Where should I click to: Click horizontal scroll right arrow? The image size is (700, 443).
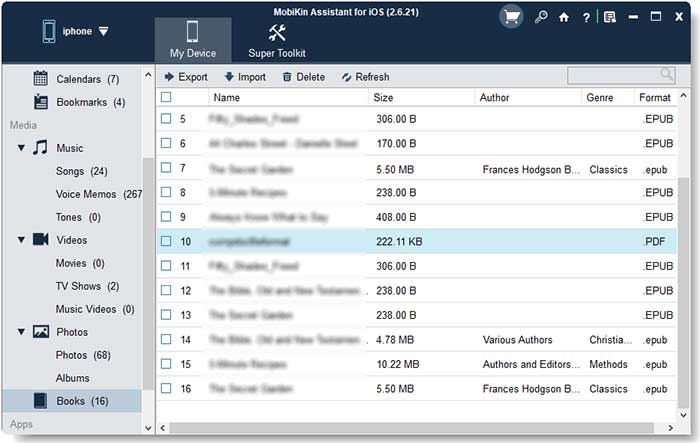coord(670,428)
